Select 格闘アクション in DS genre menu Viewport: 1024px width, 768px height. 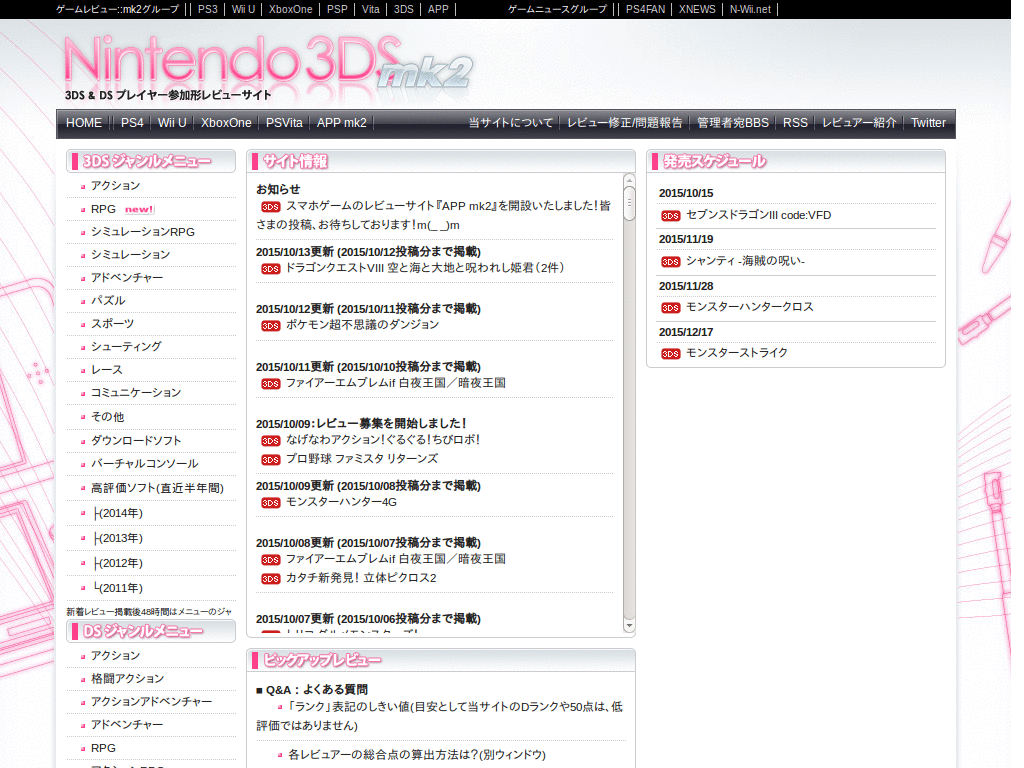(x=127, y=679)
